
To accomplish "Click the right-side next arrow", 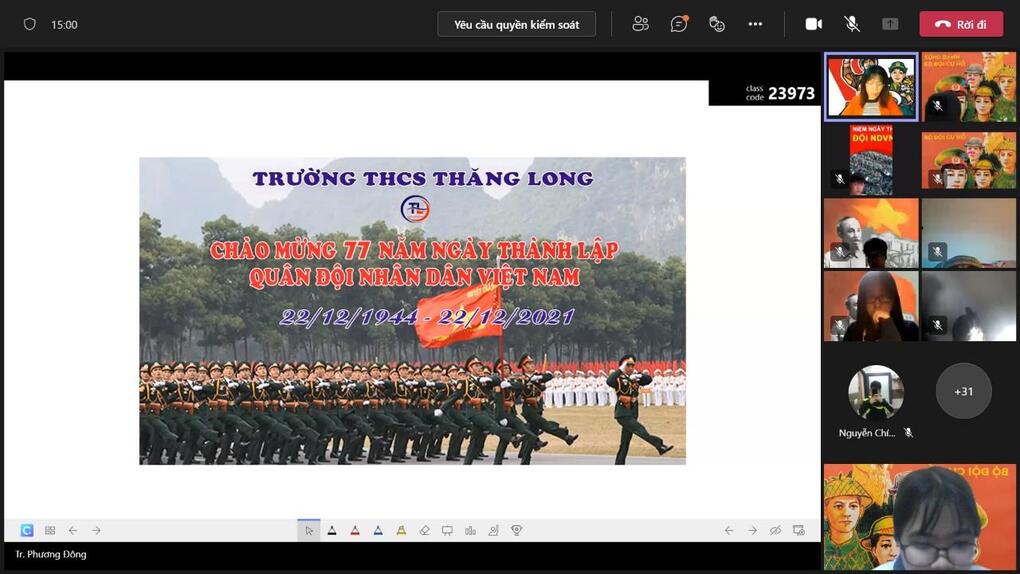I will tap(752, 530).
